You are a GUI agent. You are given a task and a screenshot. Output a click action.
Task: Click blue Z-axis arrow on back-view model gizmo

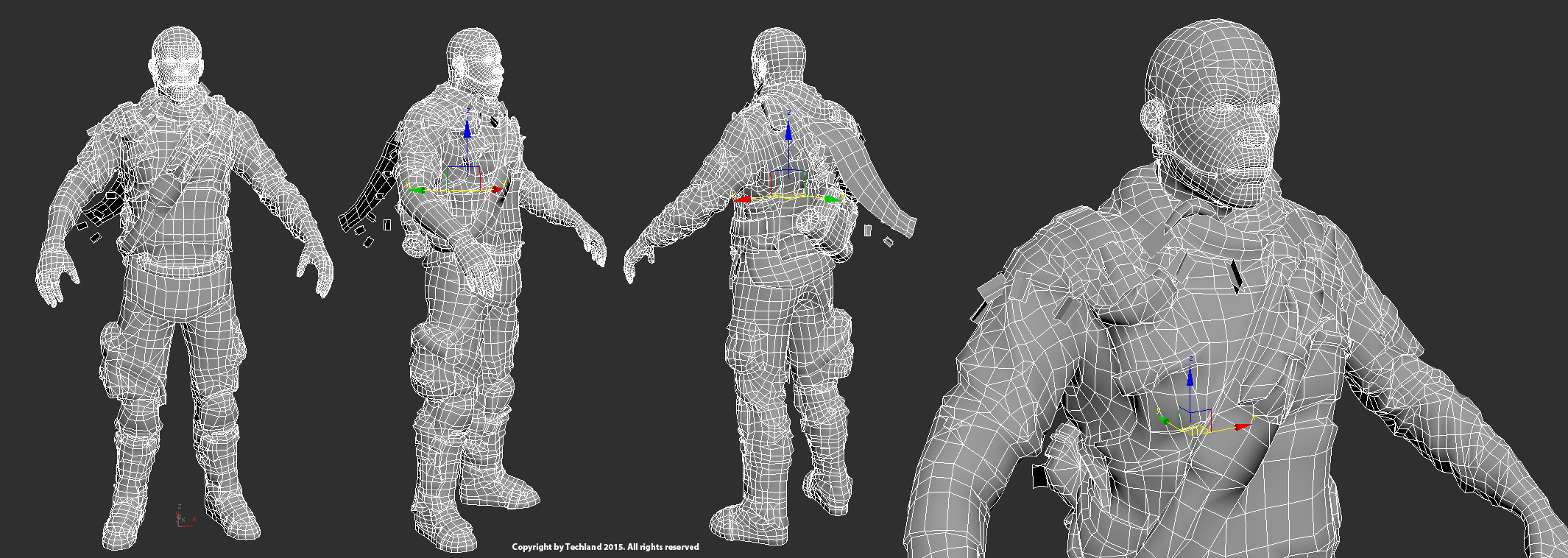coord(788,130)
